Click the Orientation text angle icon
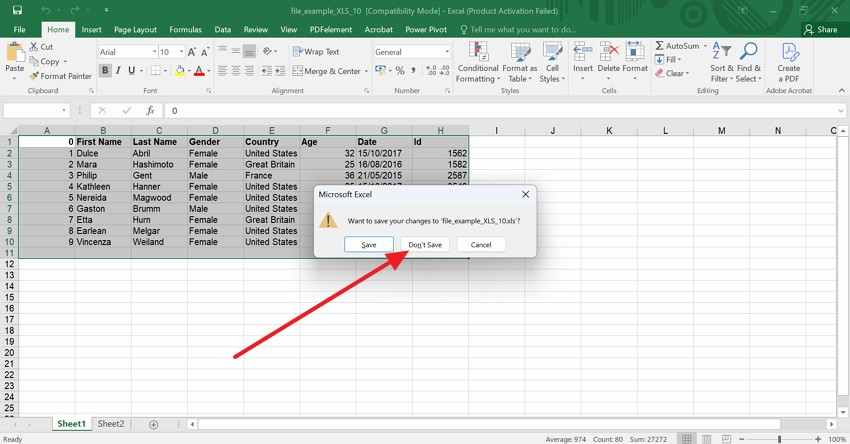Image resolution: width=850 pixels, height=444 pixels. click(x=267, y=52)
